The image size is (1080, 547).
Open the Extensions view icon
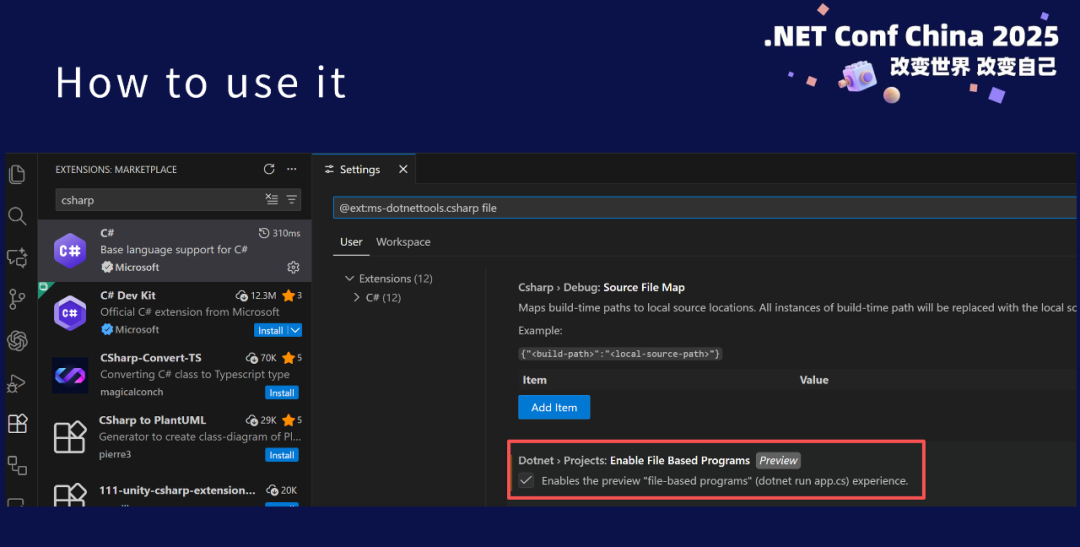[x=17, y=424]
